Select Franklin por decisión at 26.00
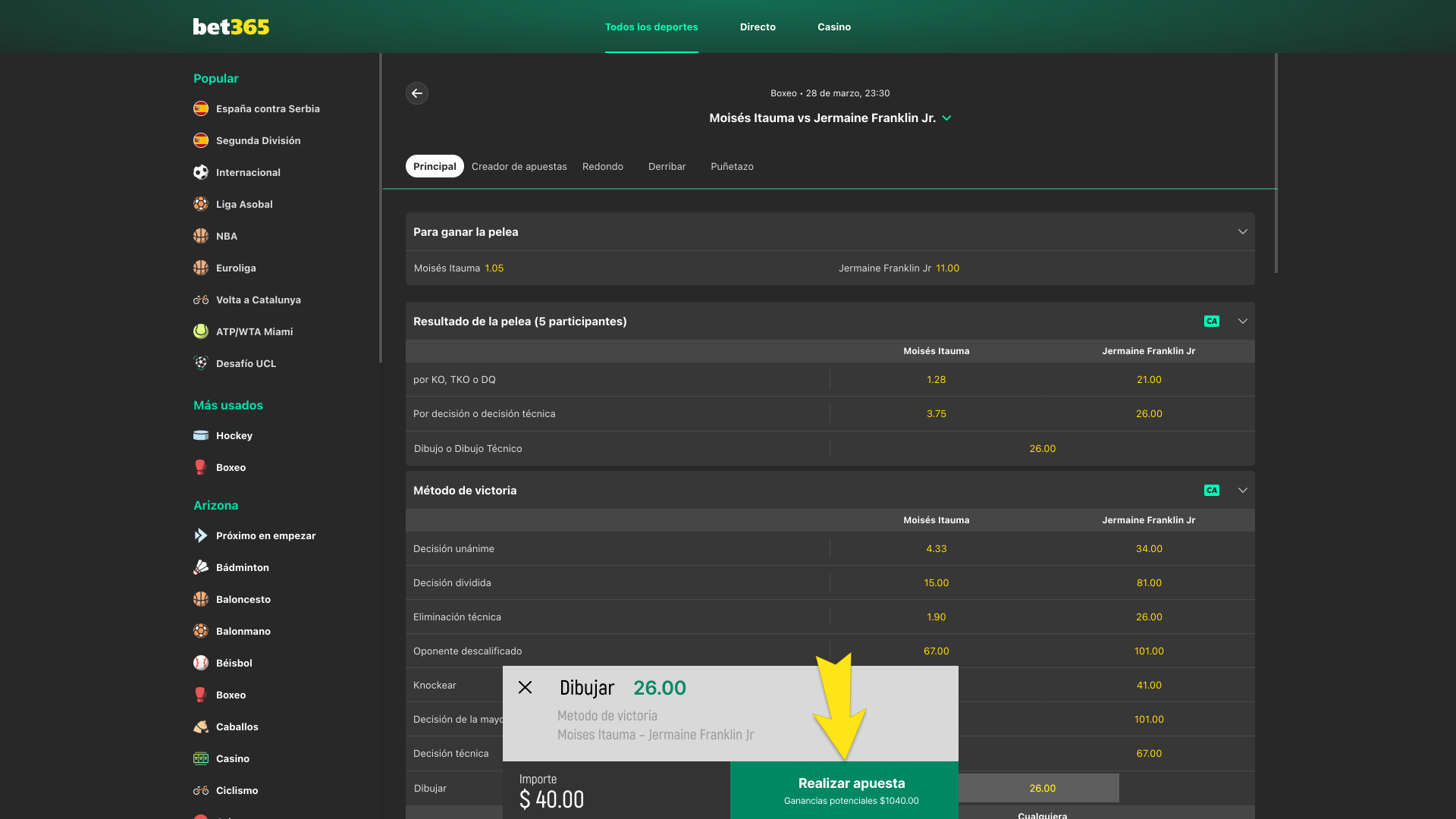The width and height of the screenshot is (1456, 819). (1149, 414)
